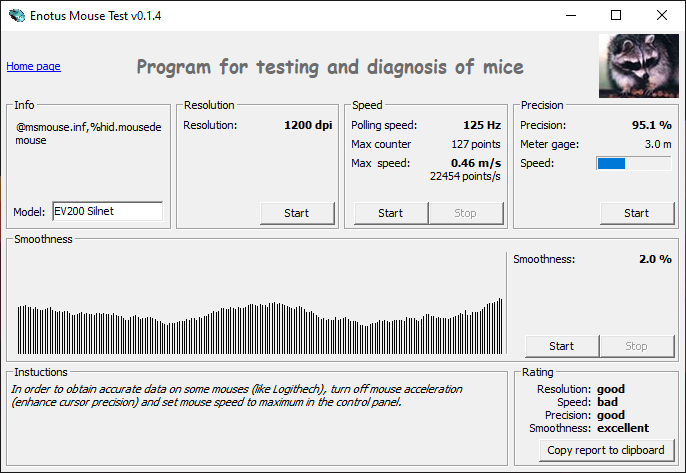Open the Home page link

pos(33,66)
